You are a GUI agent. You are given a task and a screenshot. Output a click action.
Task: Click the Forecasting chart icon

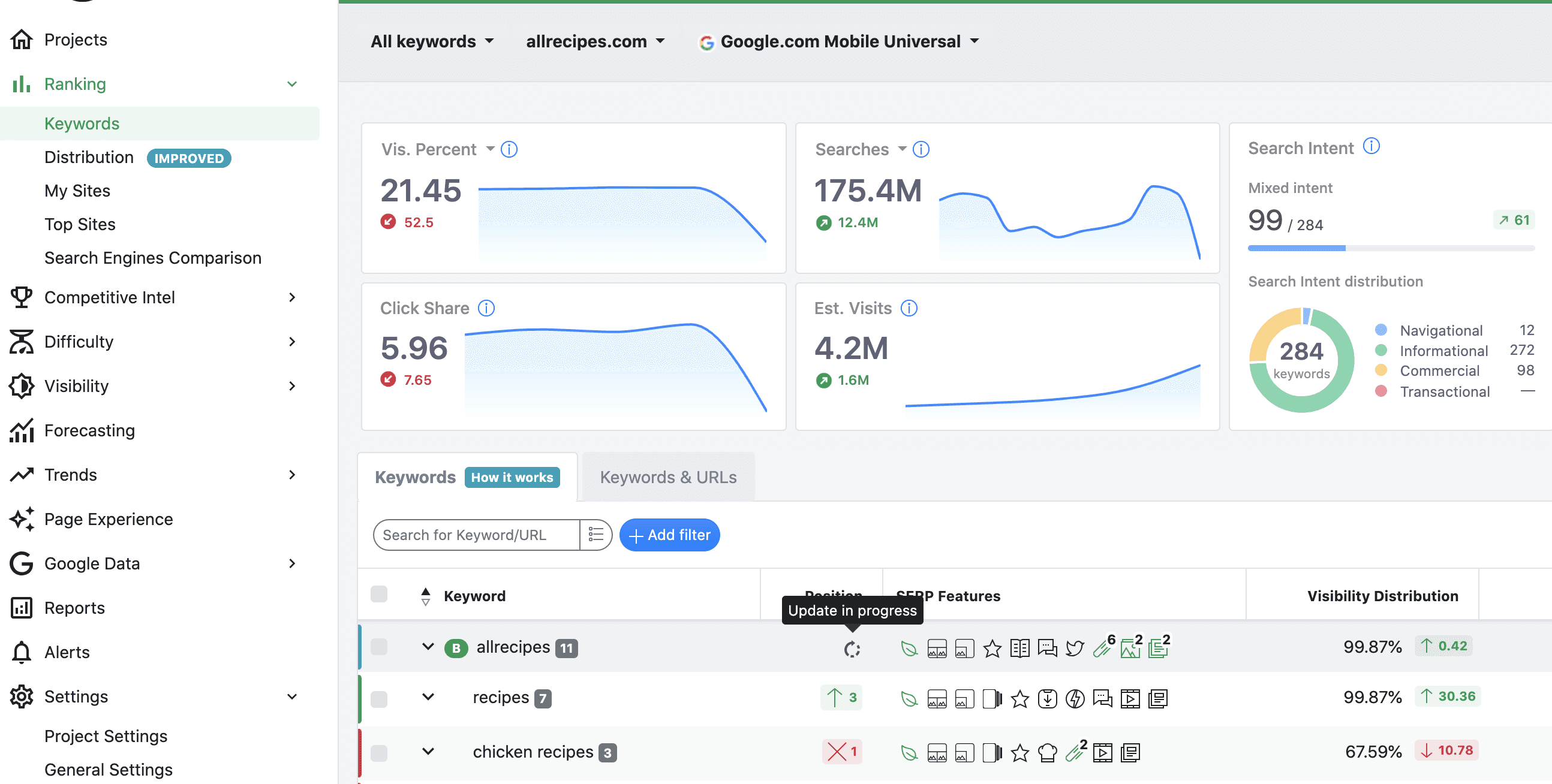22,430
